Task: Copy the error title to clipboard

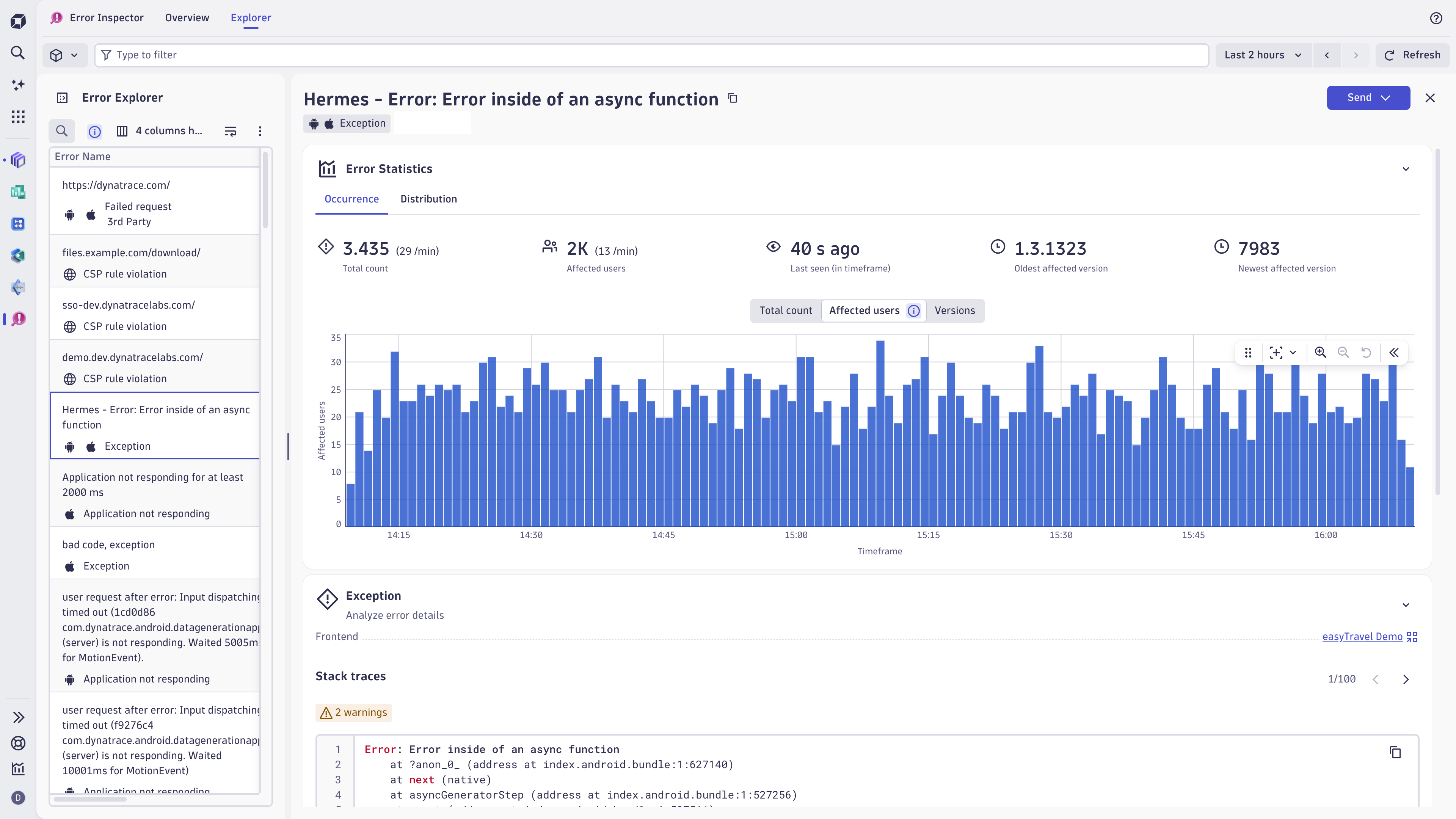Action: pos(733,98)
